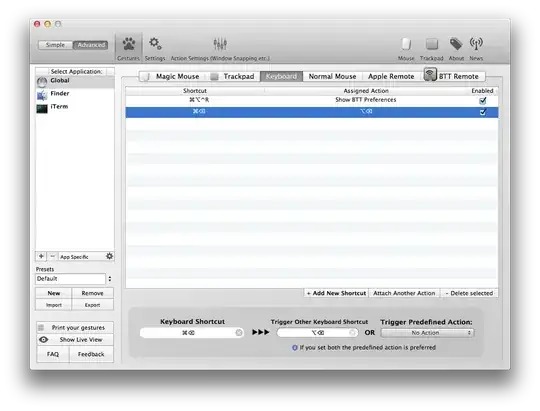540x411 pixels.
Task: Click Attach Another Action button
Action: [x=404, y=293]
